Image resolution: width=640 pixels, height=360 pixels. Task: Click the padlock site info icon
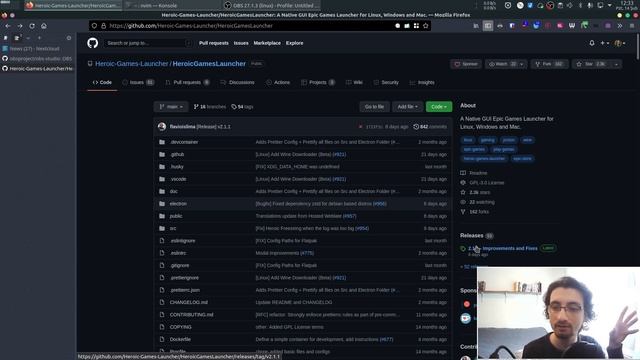[104, 26]
